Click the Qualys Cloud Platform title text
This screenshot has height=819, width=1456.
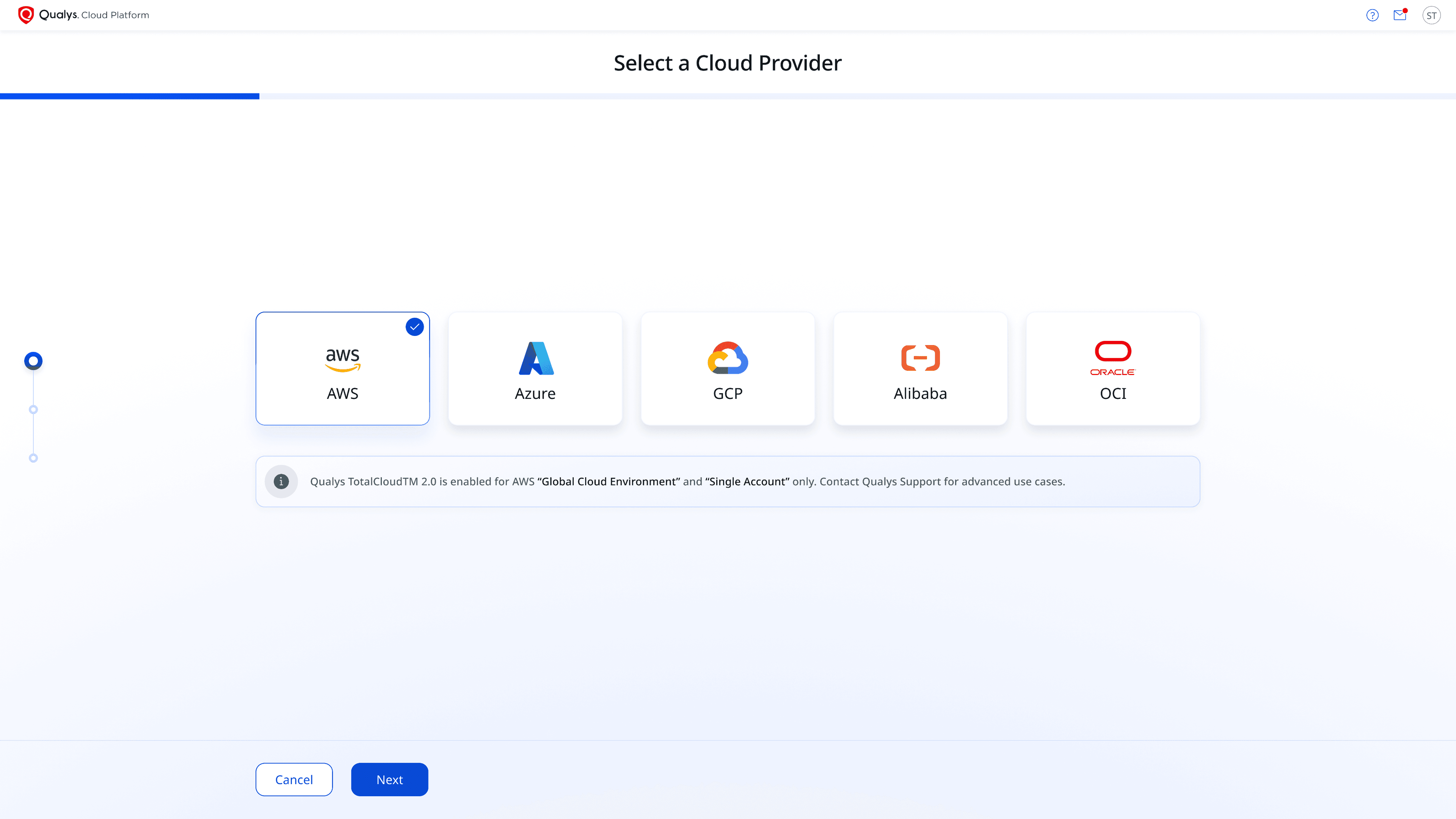(94, 15)
